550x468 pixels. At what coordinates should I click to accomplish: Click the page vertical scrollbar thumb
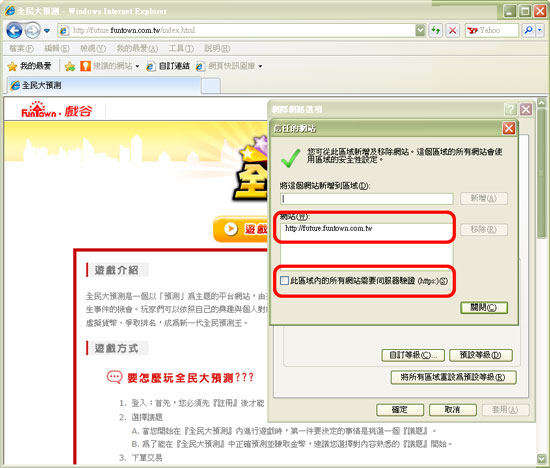542,174
